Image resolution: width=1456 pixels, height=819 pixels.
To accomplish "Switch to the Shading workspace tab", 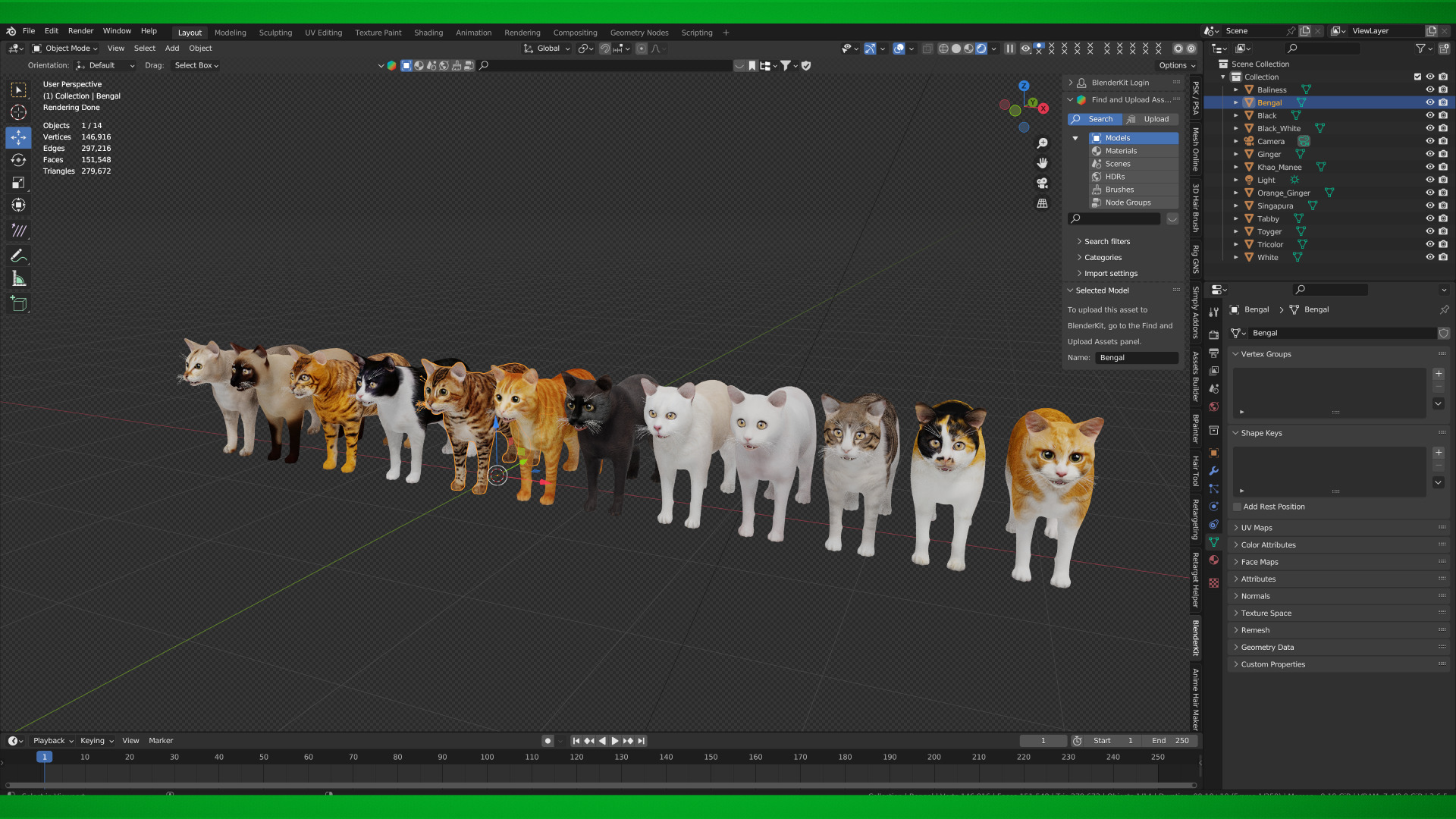I will 428,33.
